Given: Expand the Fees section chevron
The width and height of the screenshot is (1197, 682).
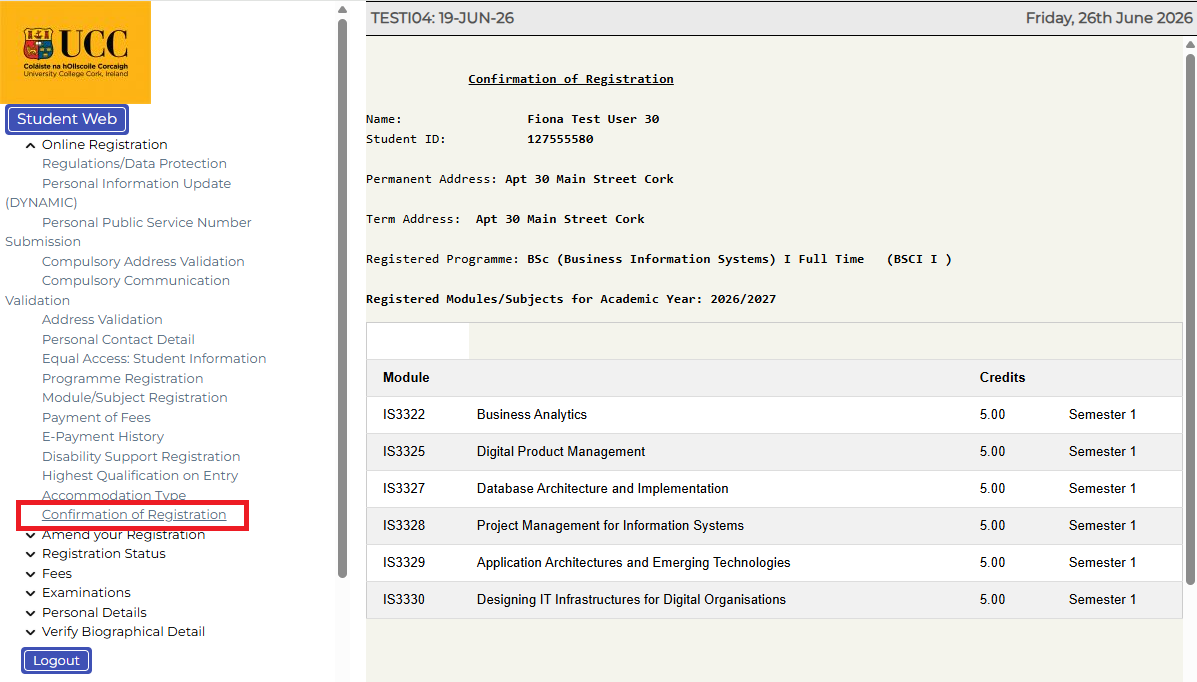Looking at the screenshot, I should tap(31, 574).
